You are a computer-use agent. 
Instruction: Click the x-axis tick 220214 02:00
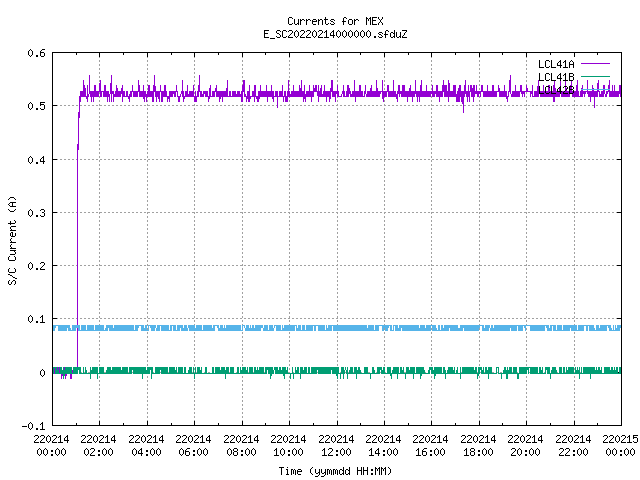[98, 446]
